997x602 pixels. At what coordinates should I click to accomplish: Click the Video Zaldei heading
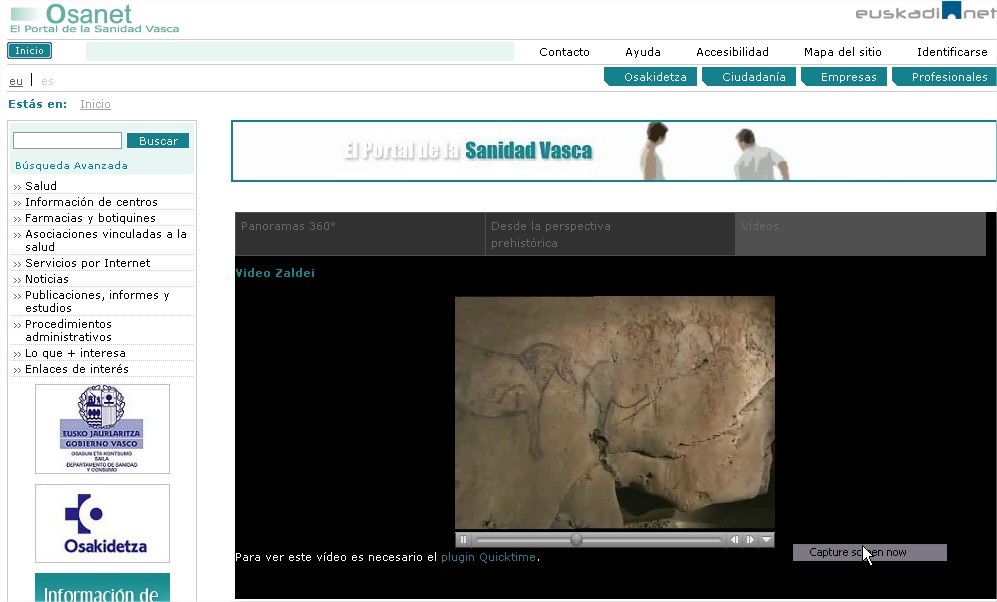(275, 273)
